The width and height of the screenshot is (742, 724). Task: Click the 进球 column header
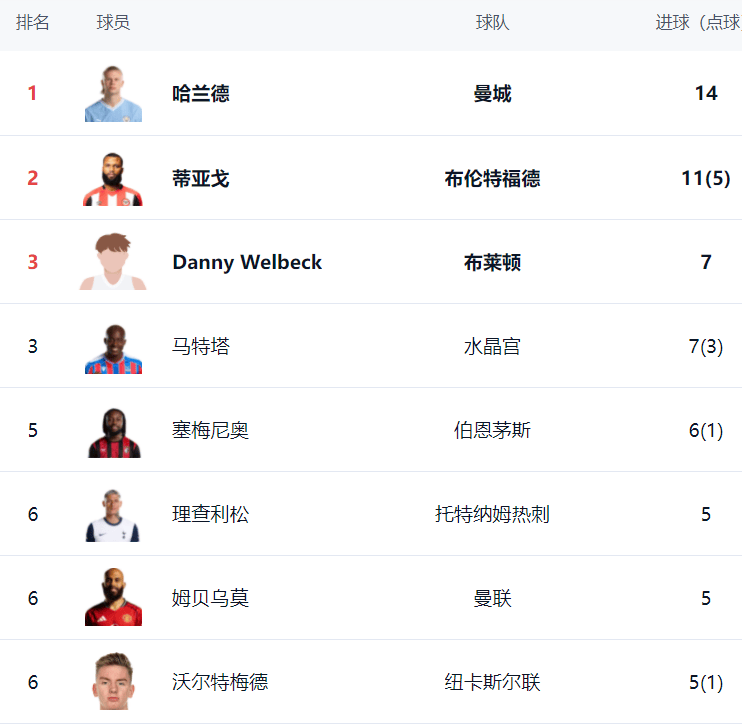point(697,23)
